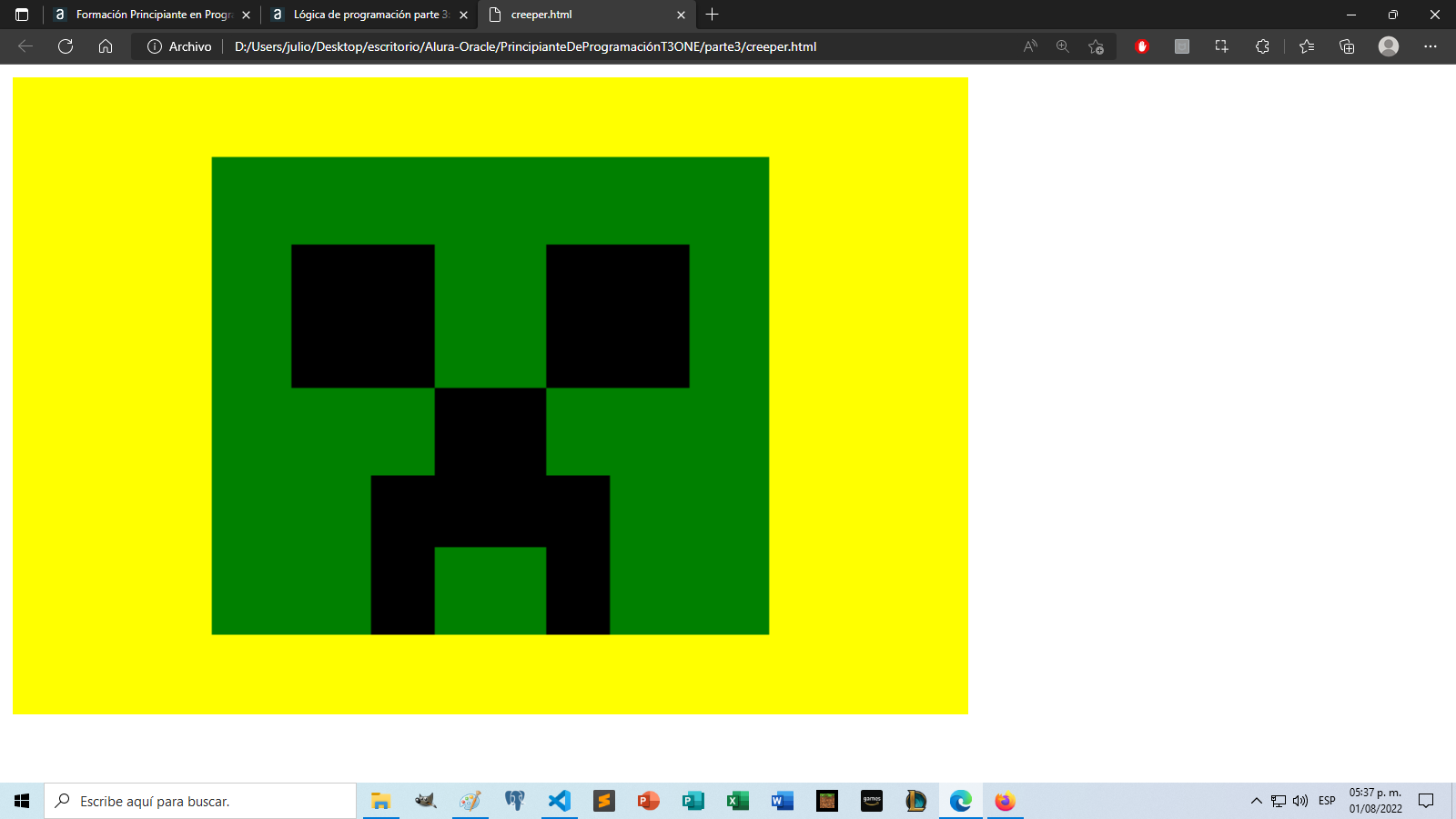1456x819 pixels.
Task: Open the tab actions menu icon
Action: pyautogui.click(x=22, y=15)
